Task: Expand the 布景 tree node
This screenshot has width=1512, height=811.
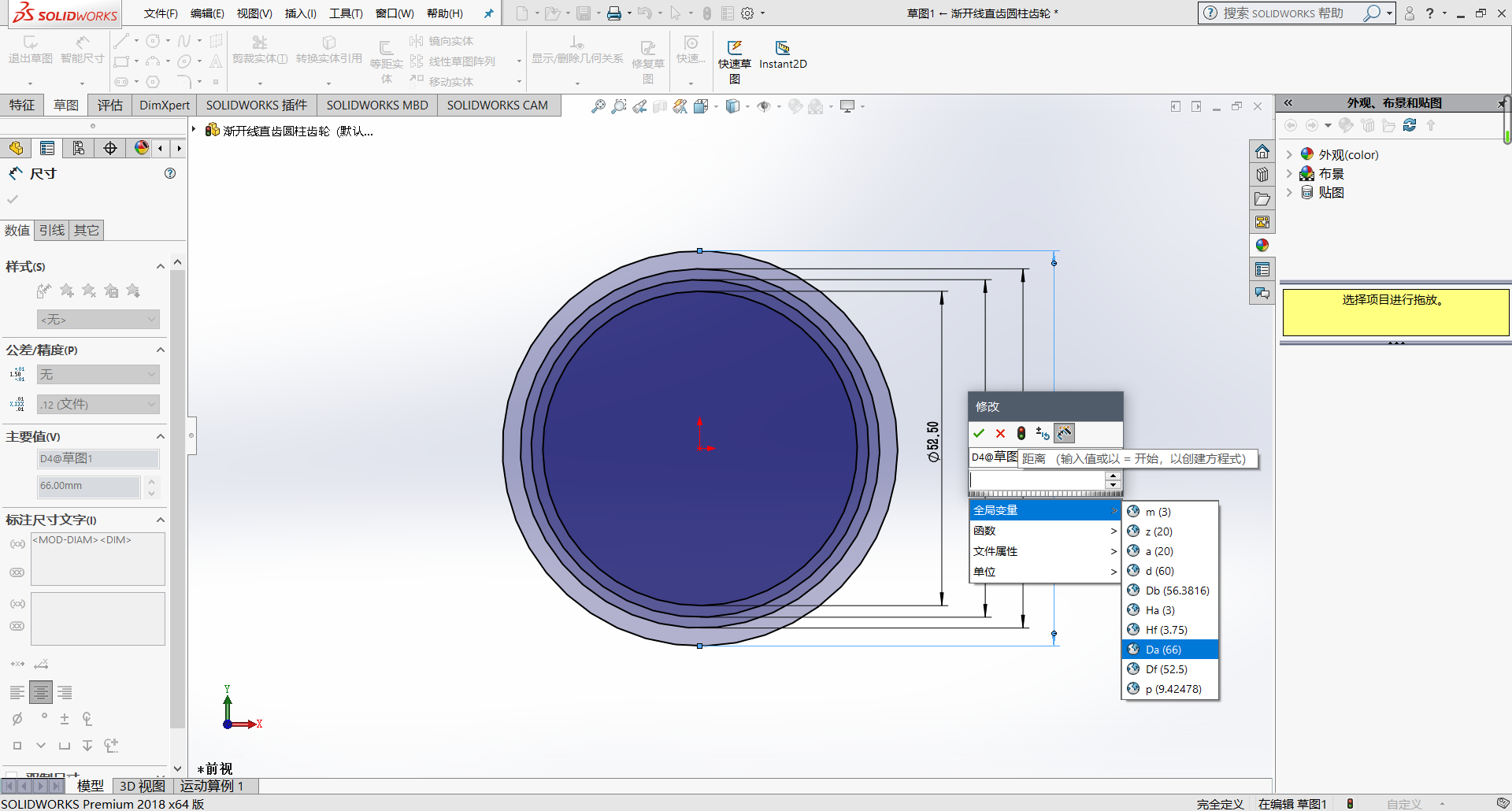Action: coord(1289,173)
